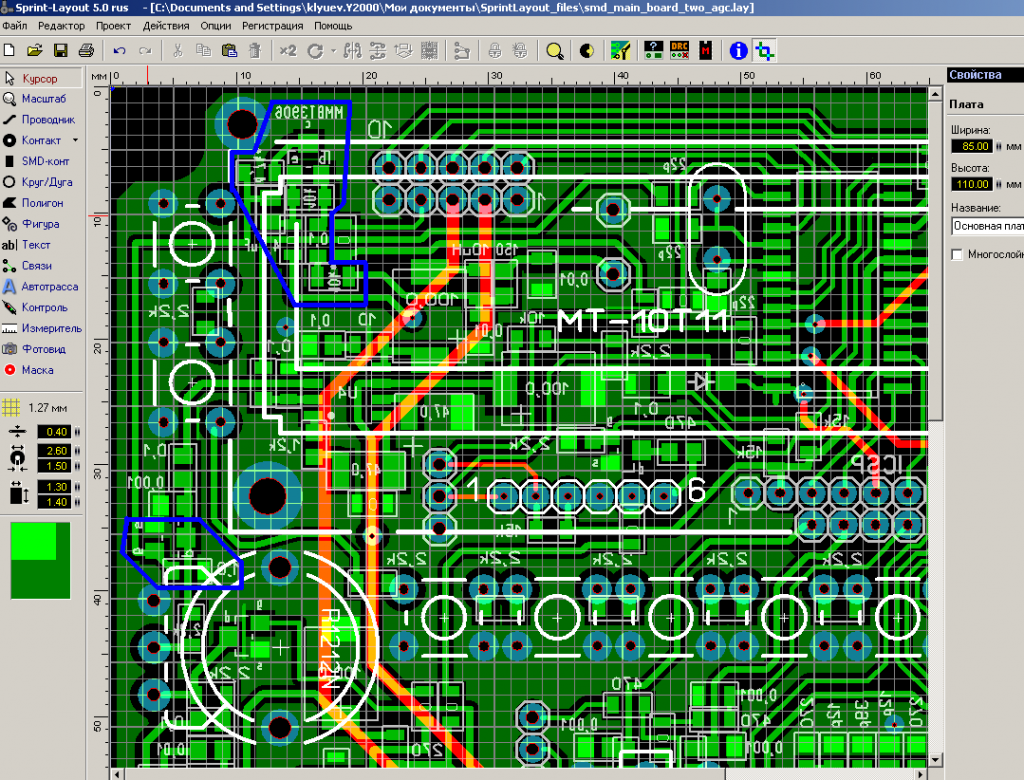Open the 1.27 мм grid size selector
The image size is (1024, 780).
point(40,407)
